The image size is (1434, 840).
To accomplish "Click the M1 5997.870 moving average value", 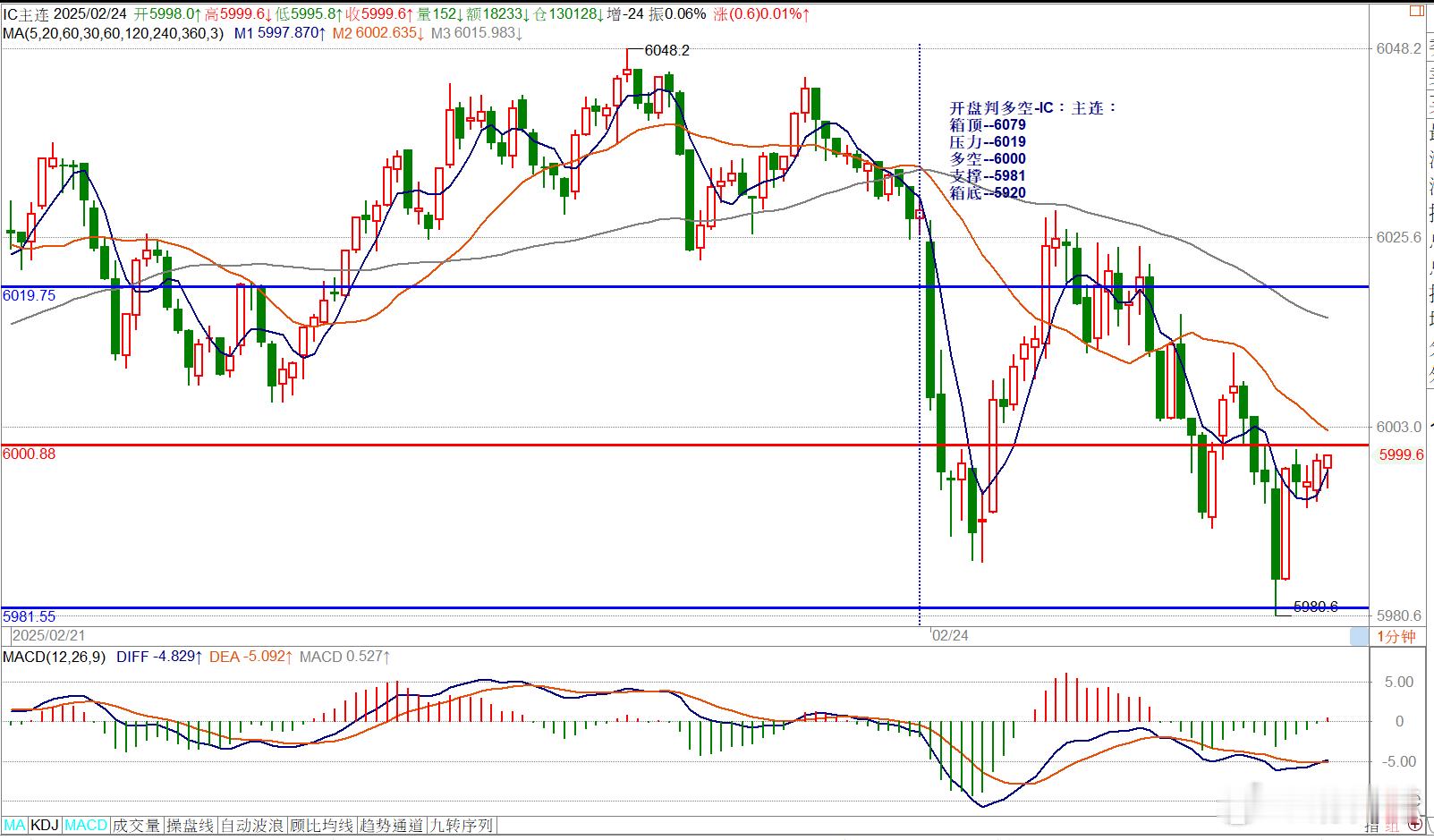I will (280, 33).
